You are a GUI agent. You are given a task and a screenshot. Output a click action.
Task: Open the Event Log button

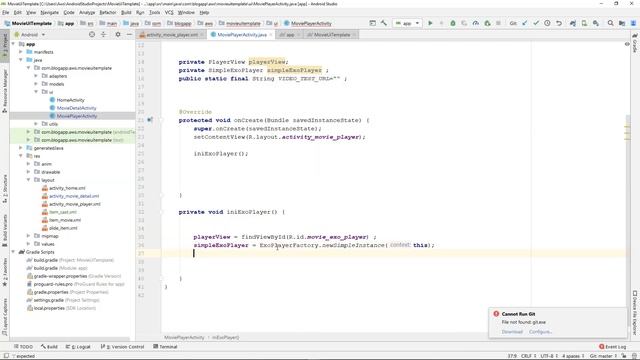[x=612, y=347]
